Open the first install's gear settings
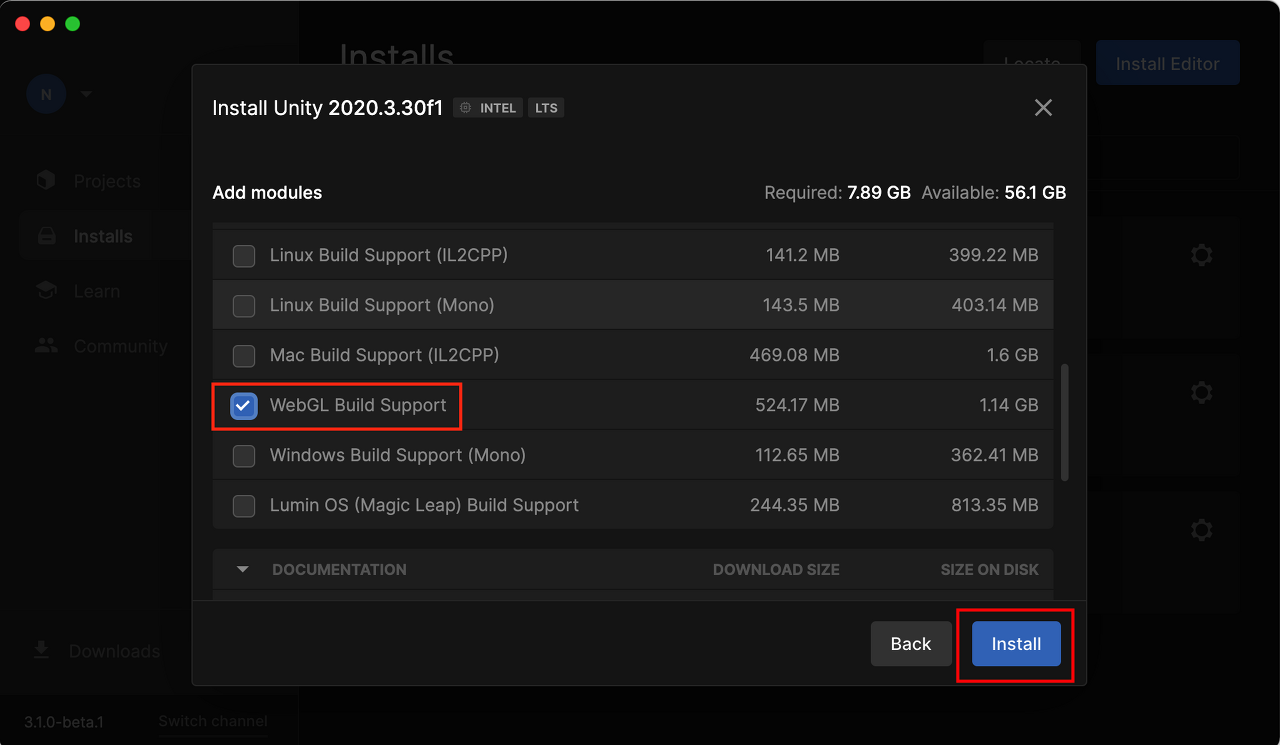Screen dimensions: 1280x745 click(1202, 255)
